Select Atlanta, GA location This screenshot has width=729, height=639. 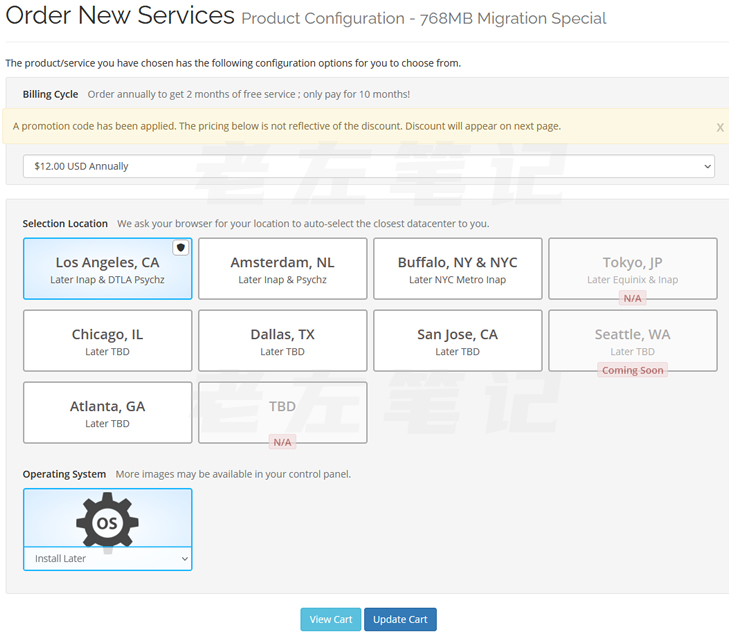point(107,413)
